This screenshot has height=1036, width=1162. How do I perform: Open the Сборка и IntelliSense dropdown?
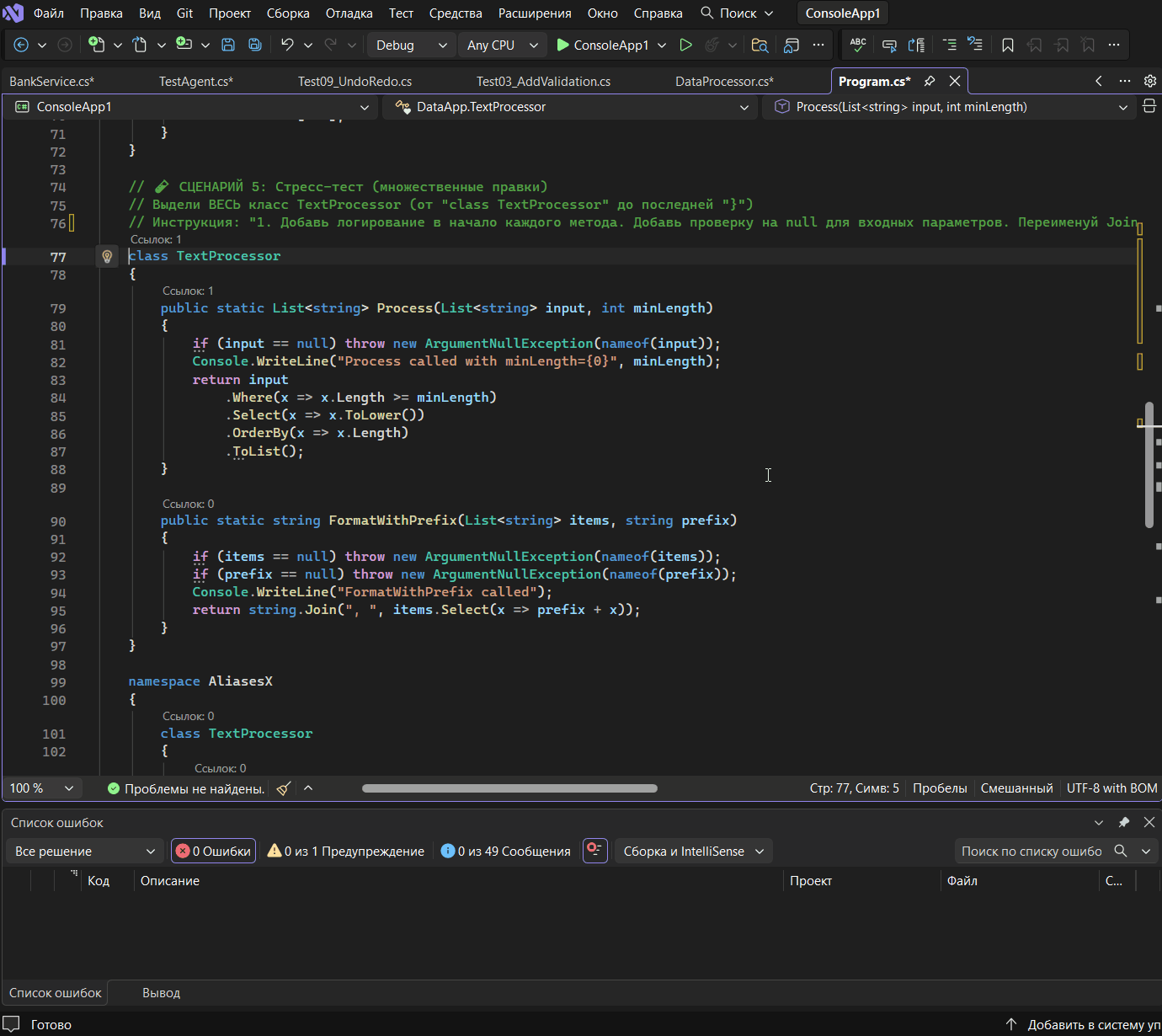tap(693, 851)
